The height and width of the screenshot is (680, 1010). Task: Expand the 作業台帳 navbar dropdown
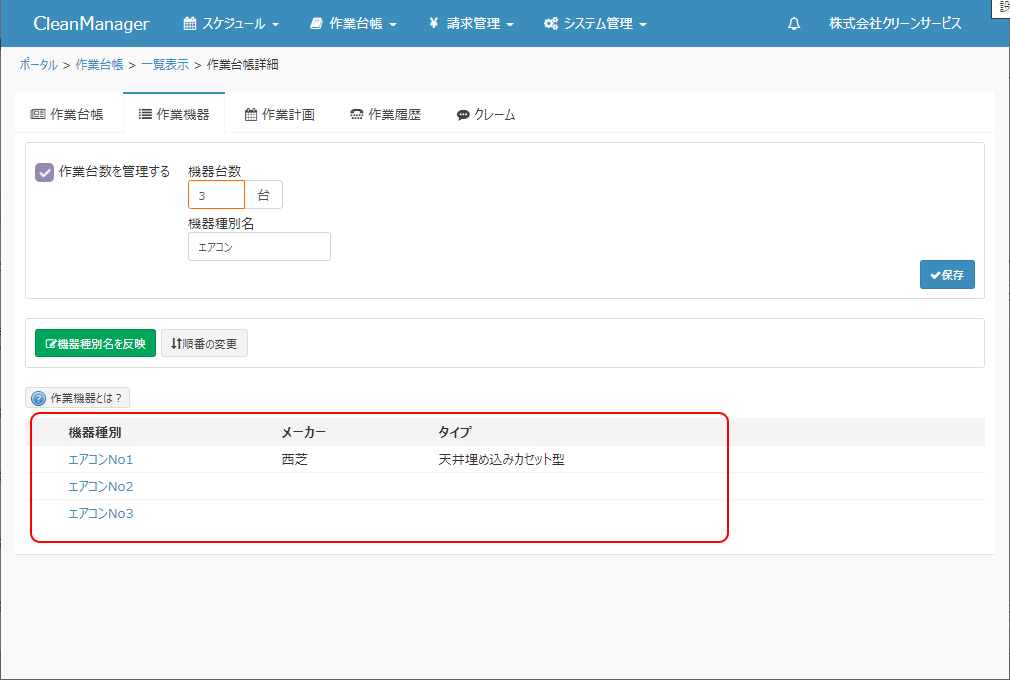pos(353,23)
